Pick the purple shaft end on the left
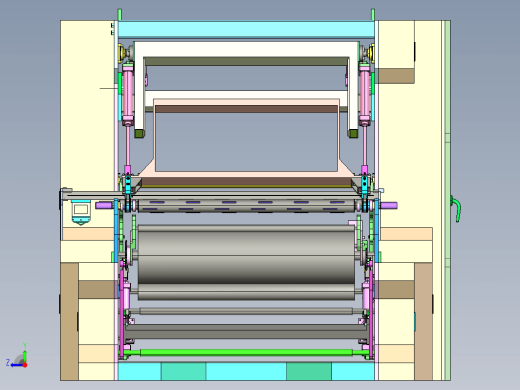The image size is (520, 390). [x=104, y=205]
